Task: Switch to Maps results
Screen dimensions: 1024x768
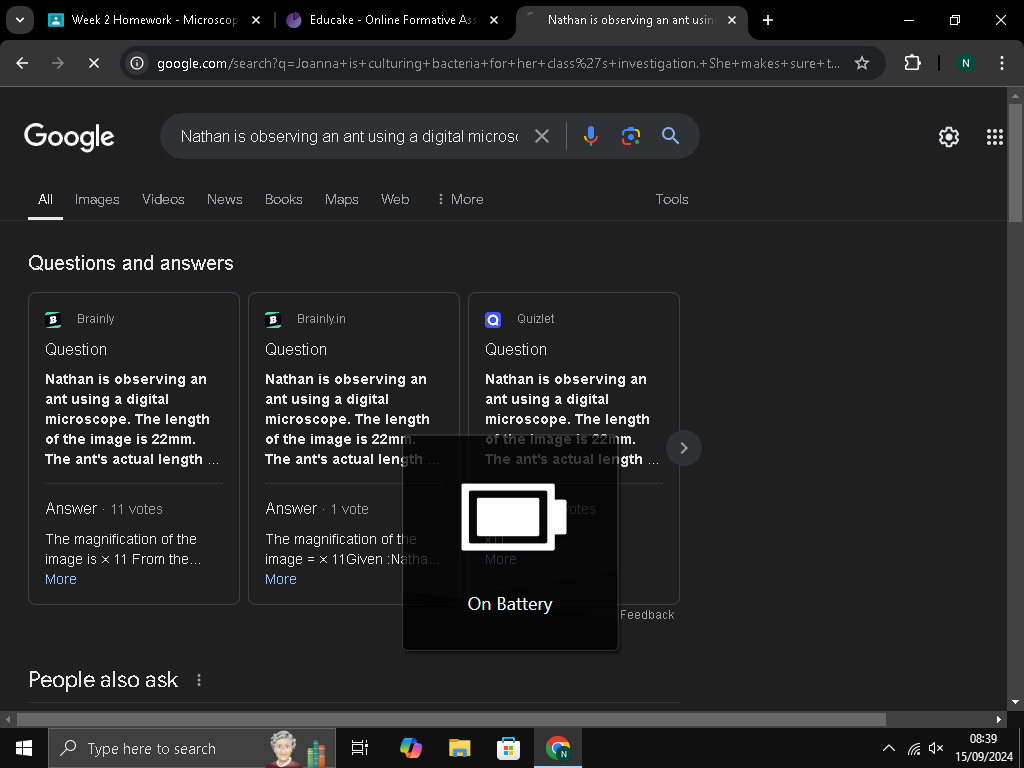Action: [x=342, y=200]
